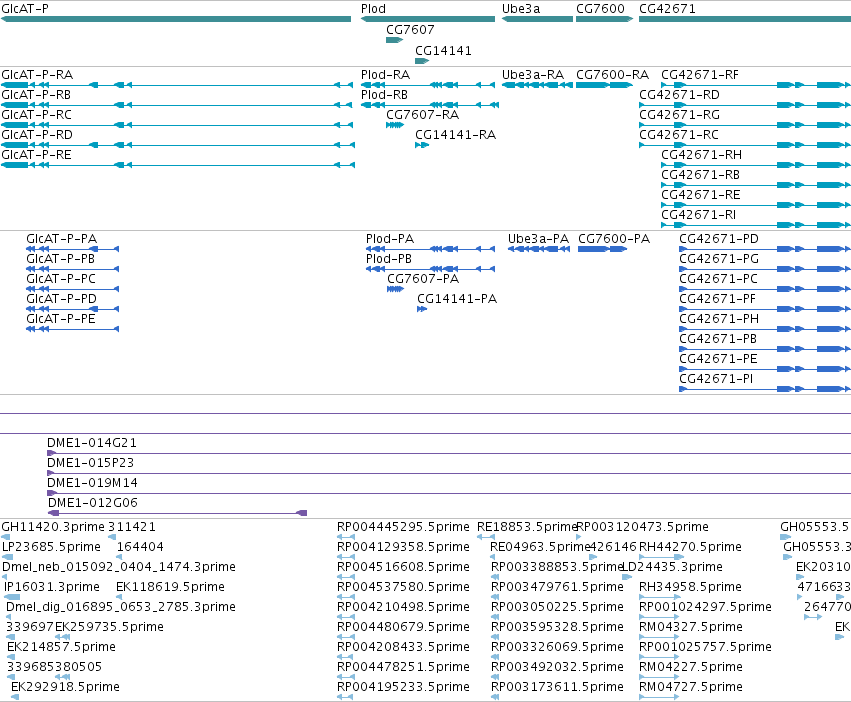Click the Plod-PB protein label

click(389, 259)
